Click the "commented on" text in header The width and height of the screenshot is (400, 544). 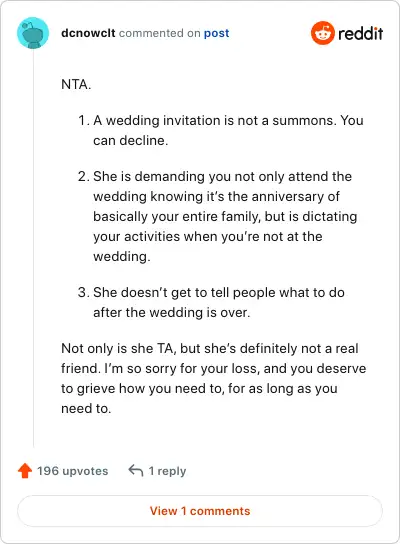160,33
